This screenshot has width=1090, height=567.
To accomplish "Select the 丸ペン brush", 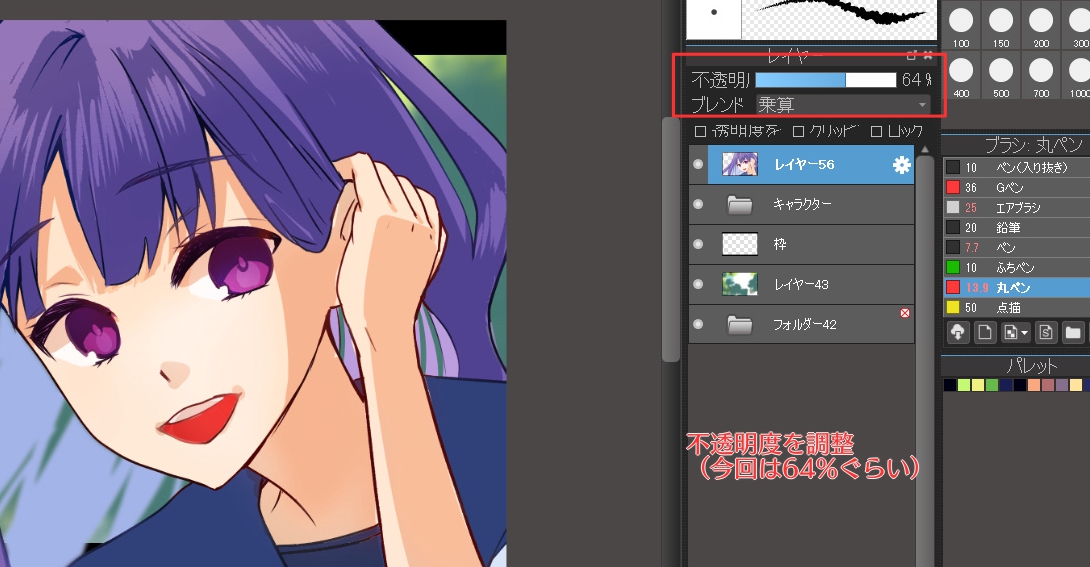I will [x=1016, y=288].
